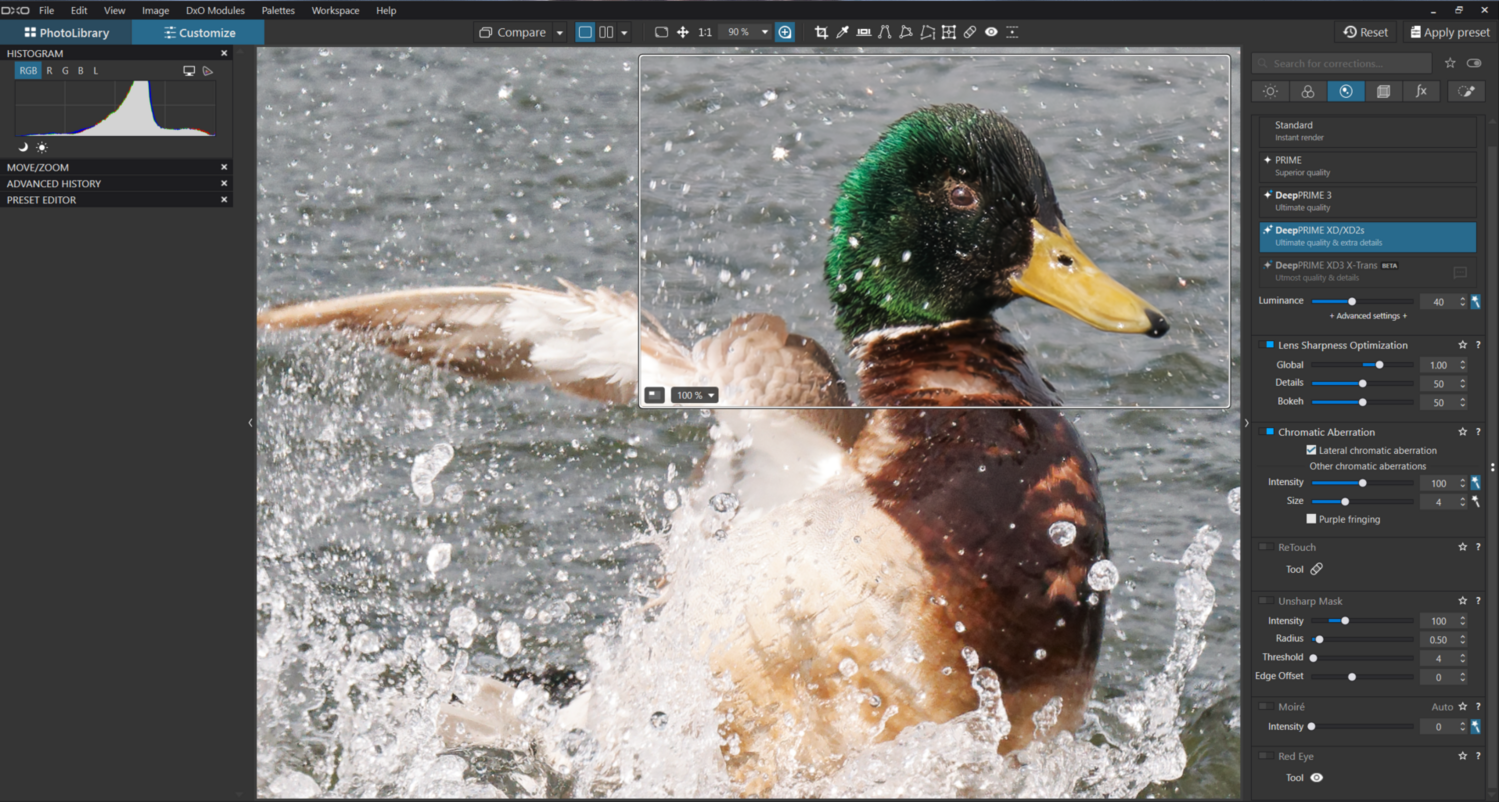The width and height of the screenshot is (1499, 802).
Task: Click the Compare button
Action: (x=512, y=32)
